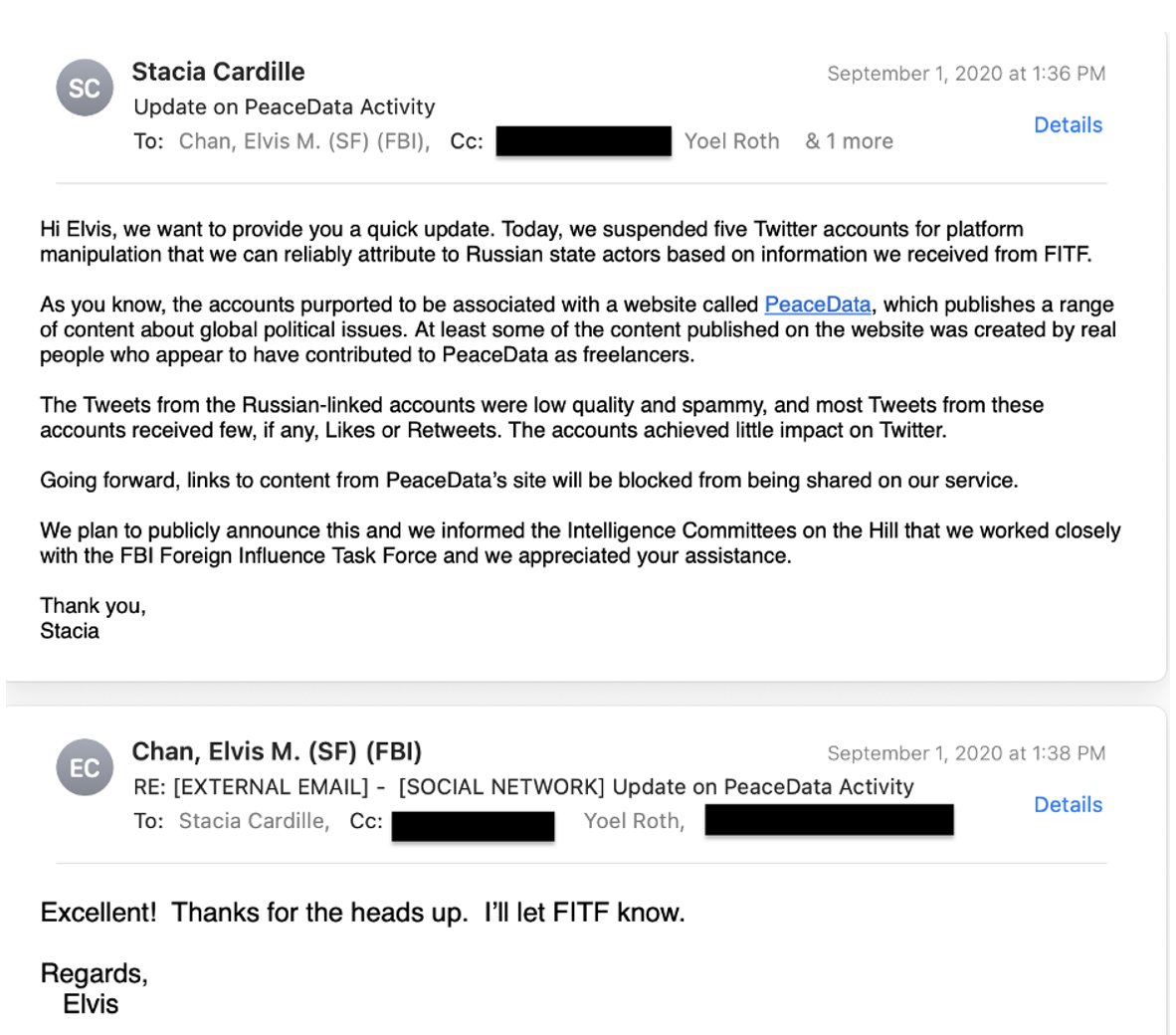Select Yoel Roth in the reply's Cc

[633, 821]
